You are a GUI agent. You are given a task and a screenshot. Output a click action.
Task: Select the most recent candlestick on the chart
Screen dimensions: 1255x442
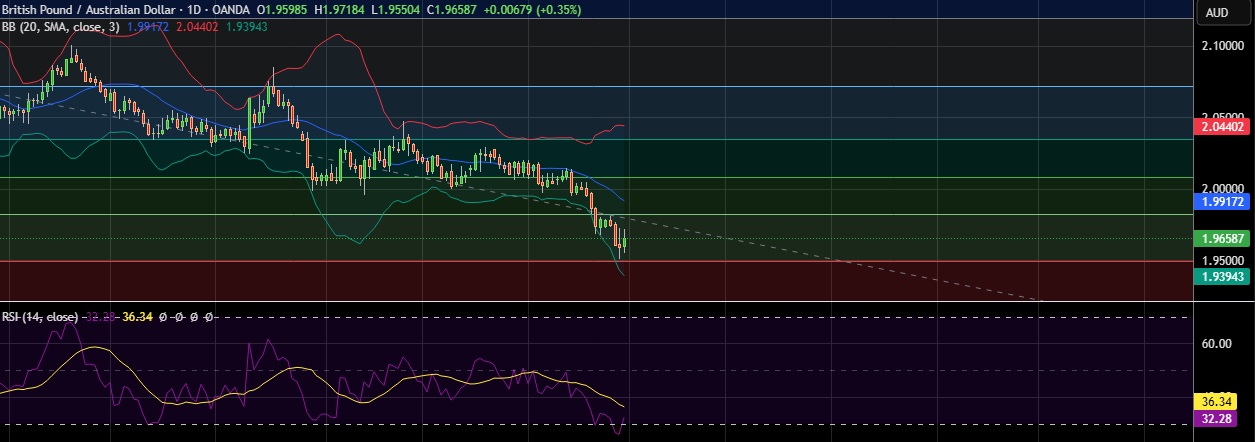[624, 240]
